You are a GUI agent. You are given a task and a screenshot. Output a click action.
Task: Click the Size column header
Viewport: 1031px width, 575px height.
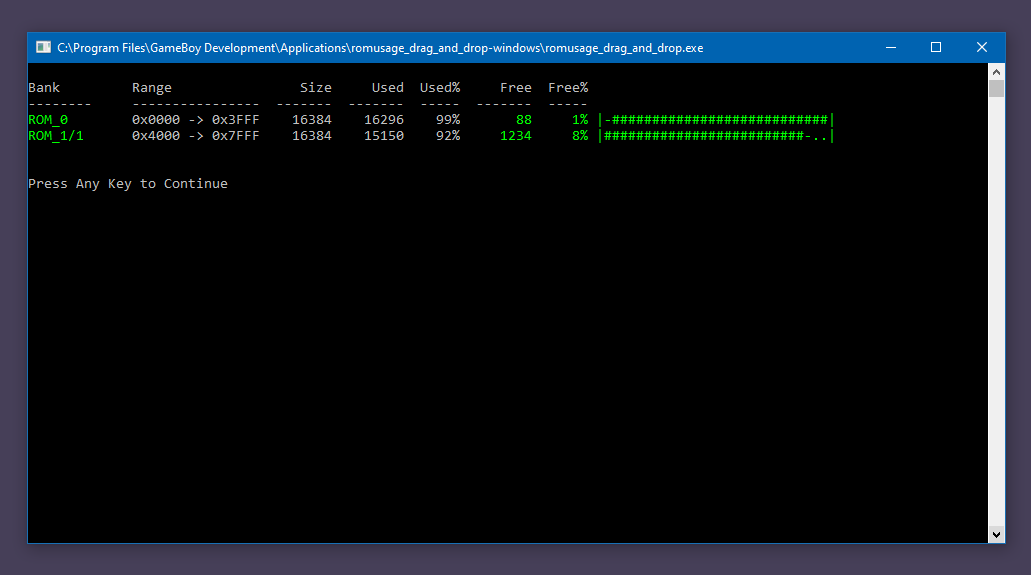click(x=316, y=88)
